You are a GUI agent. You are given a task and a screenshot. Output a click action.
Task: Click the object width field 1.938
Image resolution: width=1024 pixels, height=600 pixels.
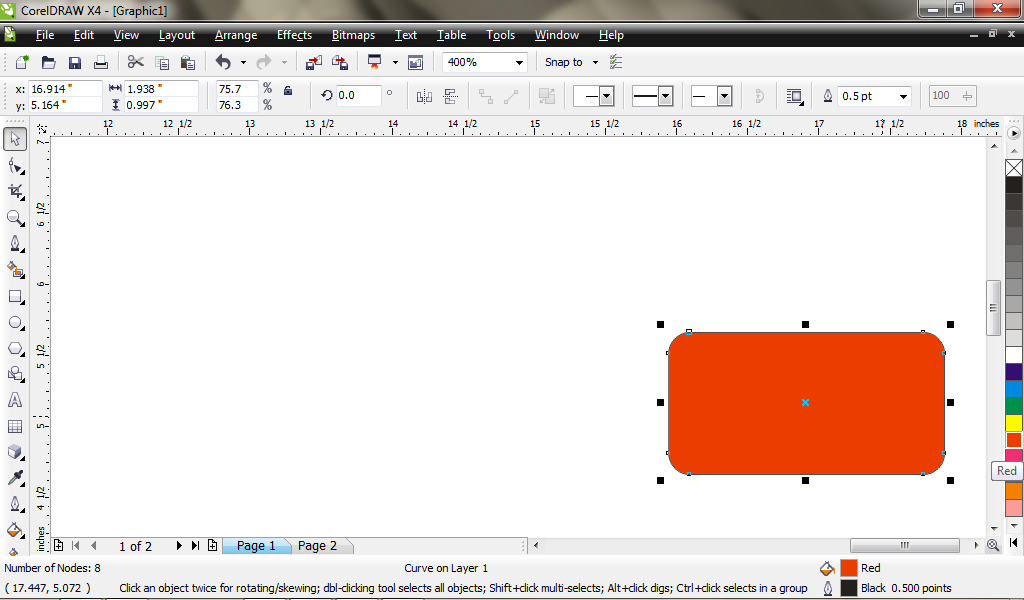161,89
